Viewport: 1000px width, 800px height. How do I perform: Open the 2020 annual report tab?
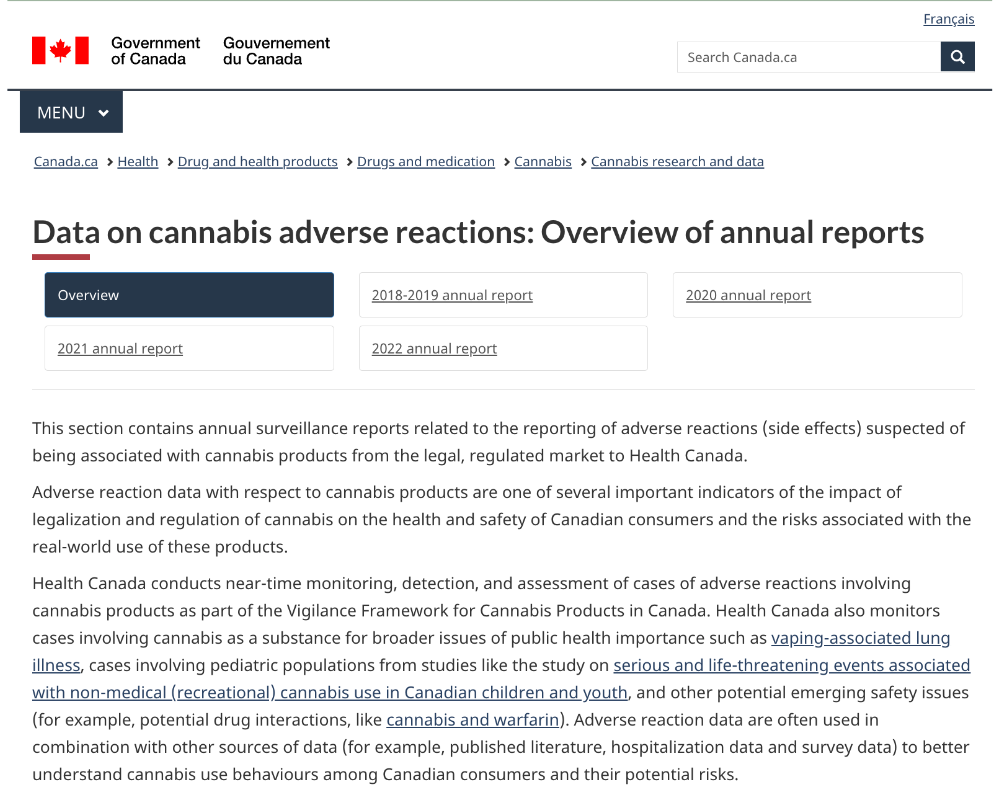pos(748,294)
